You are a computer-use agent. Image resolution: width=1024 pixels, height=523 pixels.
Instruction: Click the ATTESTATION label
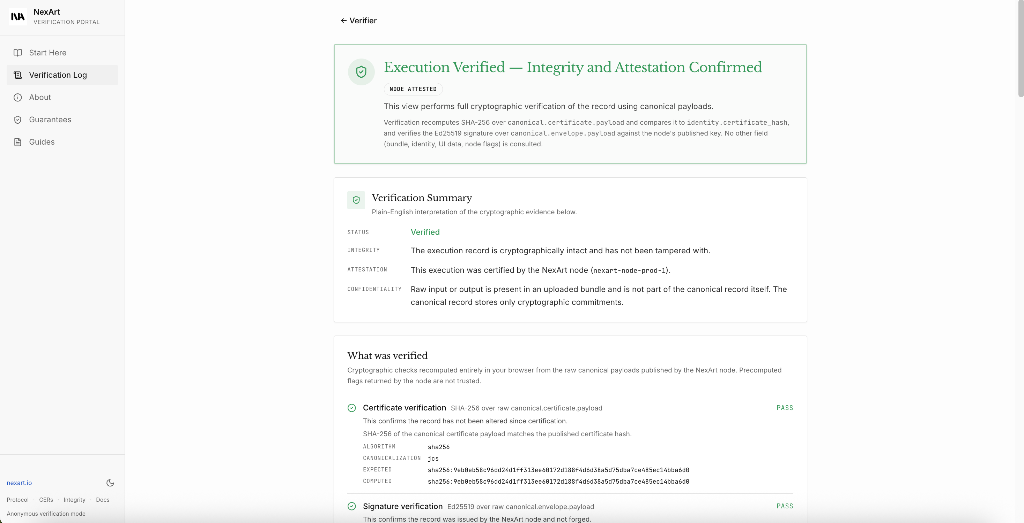coord(367,270)
